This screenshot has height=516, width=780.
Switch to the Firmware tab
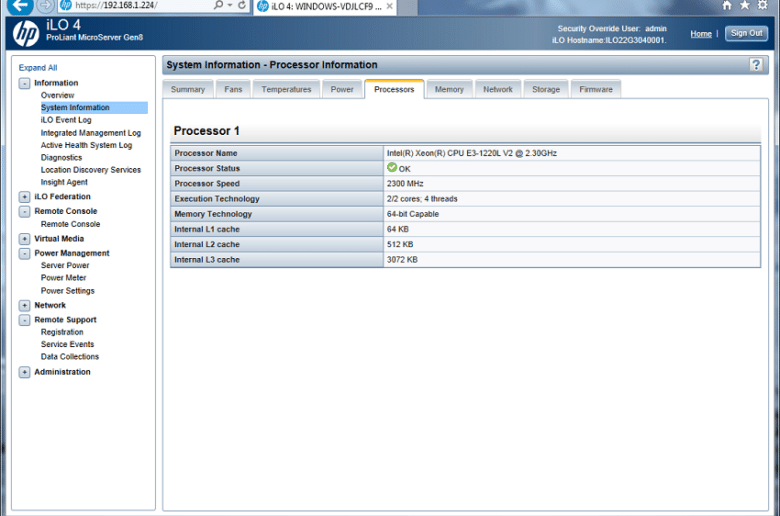[596, 89]
